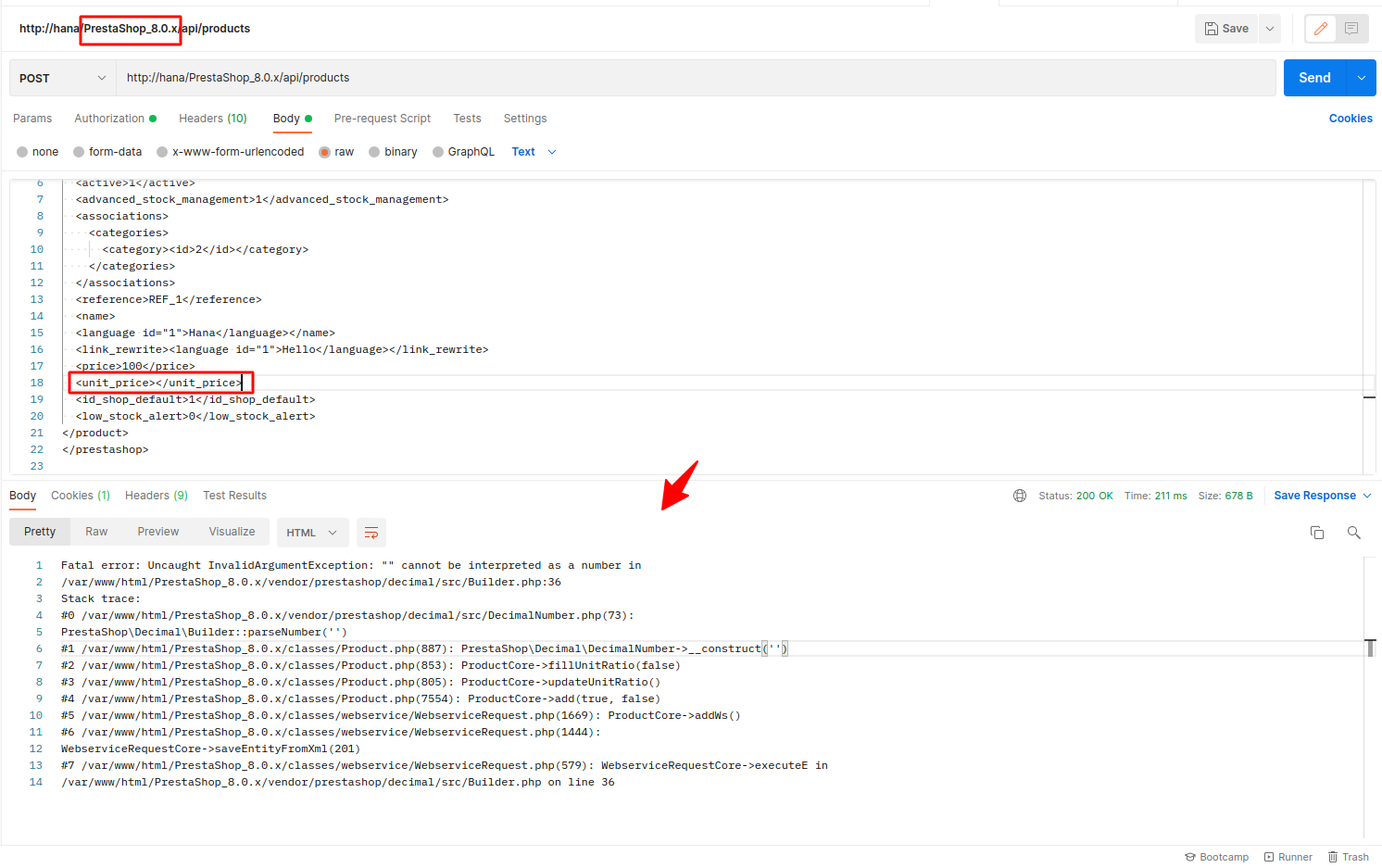
Task: Open the Test Results tab
Action: [234, 495]
